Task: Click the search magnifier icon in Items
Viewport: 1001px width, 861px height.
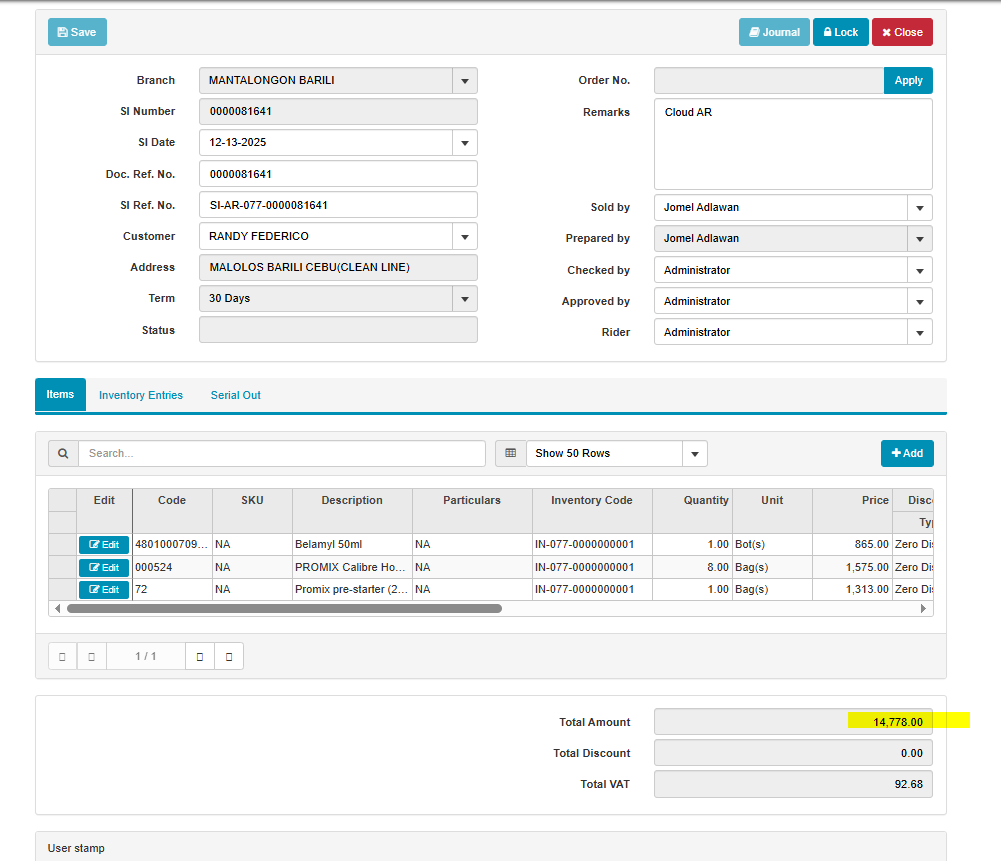Action: pyautogui.click(x=63, y=453)
